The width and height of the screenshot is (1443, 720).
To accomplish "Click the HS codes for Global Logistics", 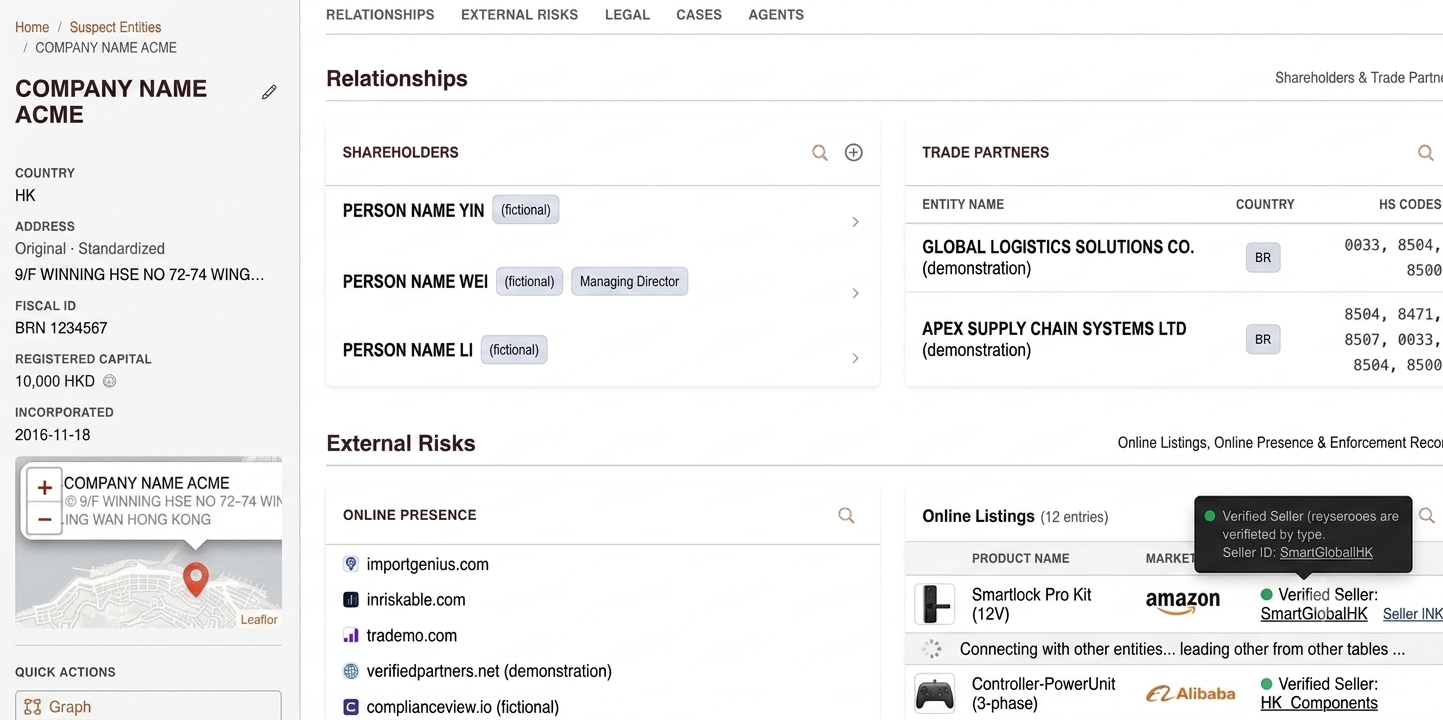I will coord(1393,257).
